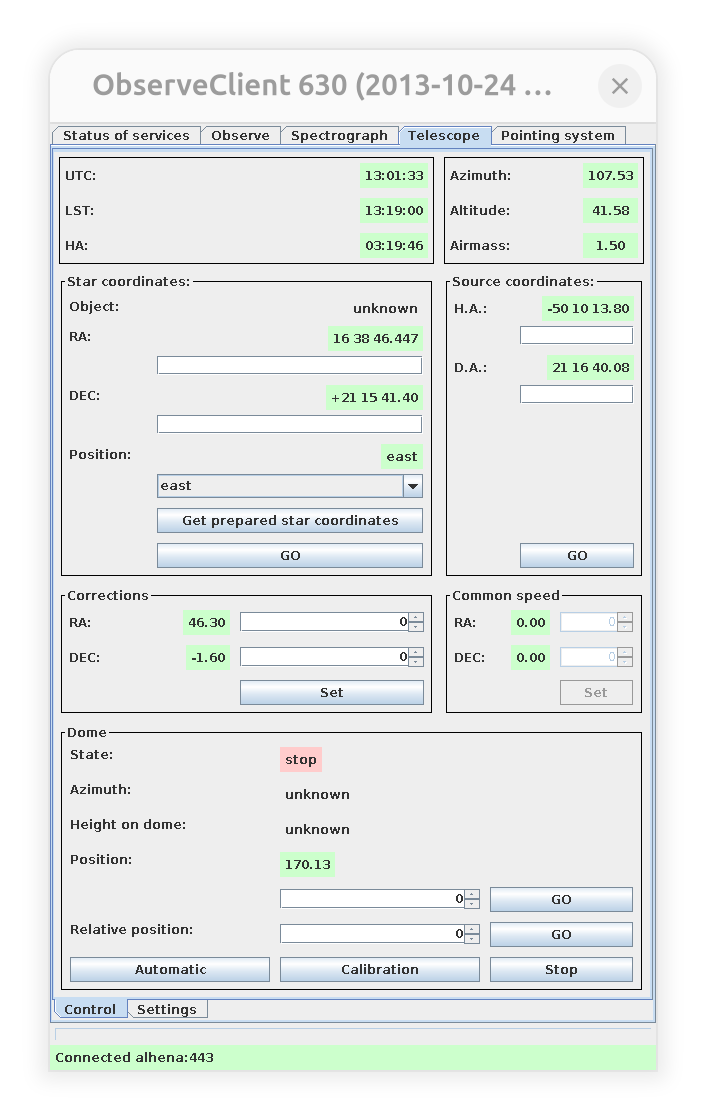Viewport: 706px width, 1120px height.
Task: Click the star RA input field
Action: (289, 365)
